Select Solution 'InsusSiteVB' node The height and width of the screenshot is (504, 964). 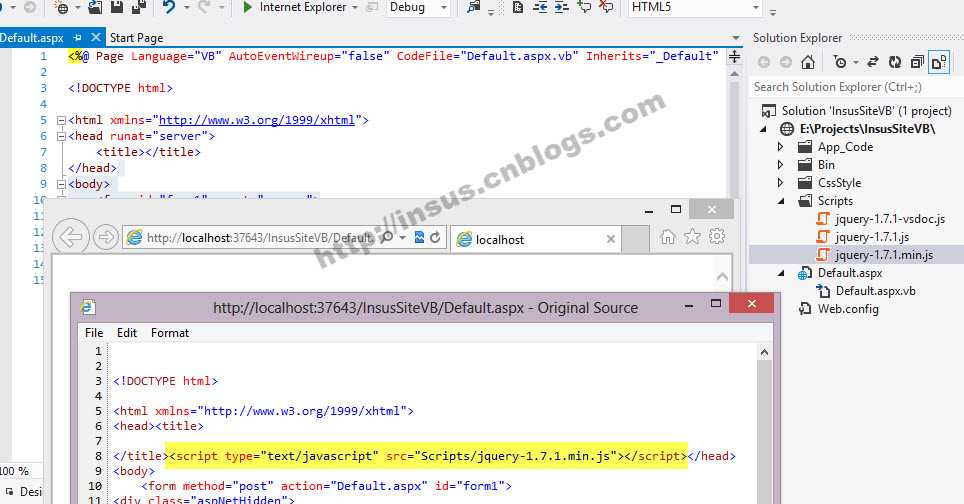(x=866, y=111)
